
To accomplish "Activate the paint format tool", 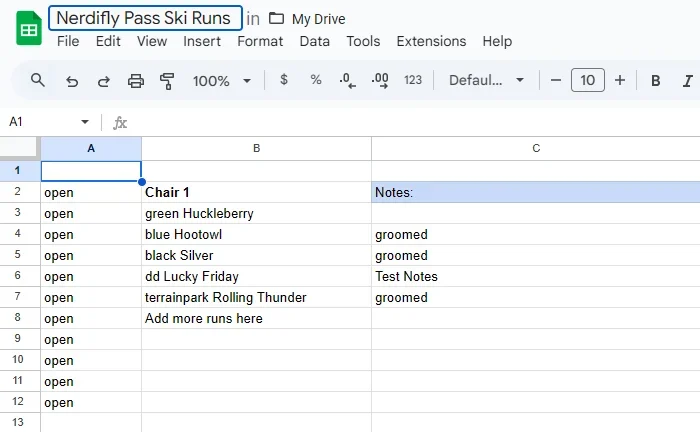I will point(167,80).
